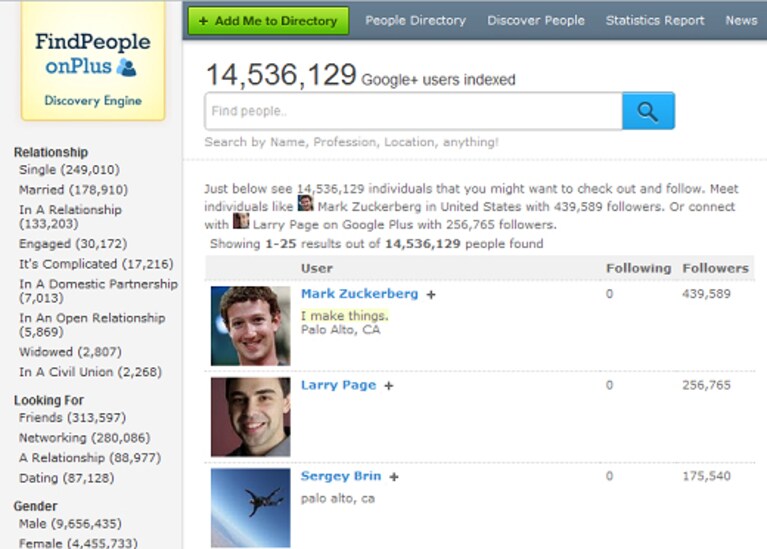
Task: Click follower count 439,589 in table
Action: pos(706,294)
